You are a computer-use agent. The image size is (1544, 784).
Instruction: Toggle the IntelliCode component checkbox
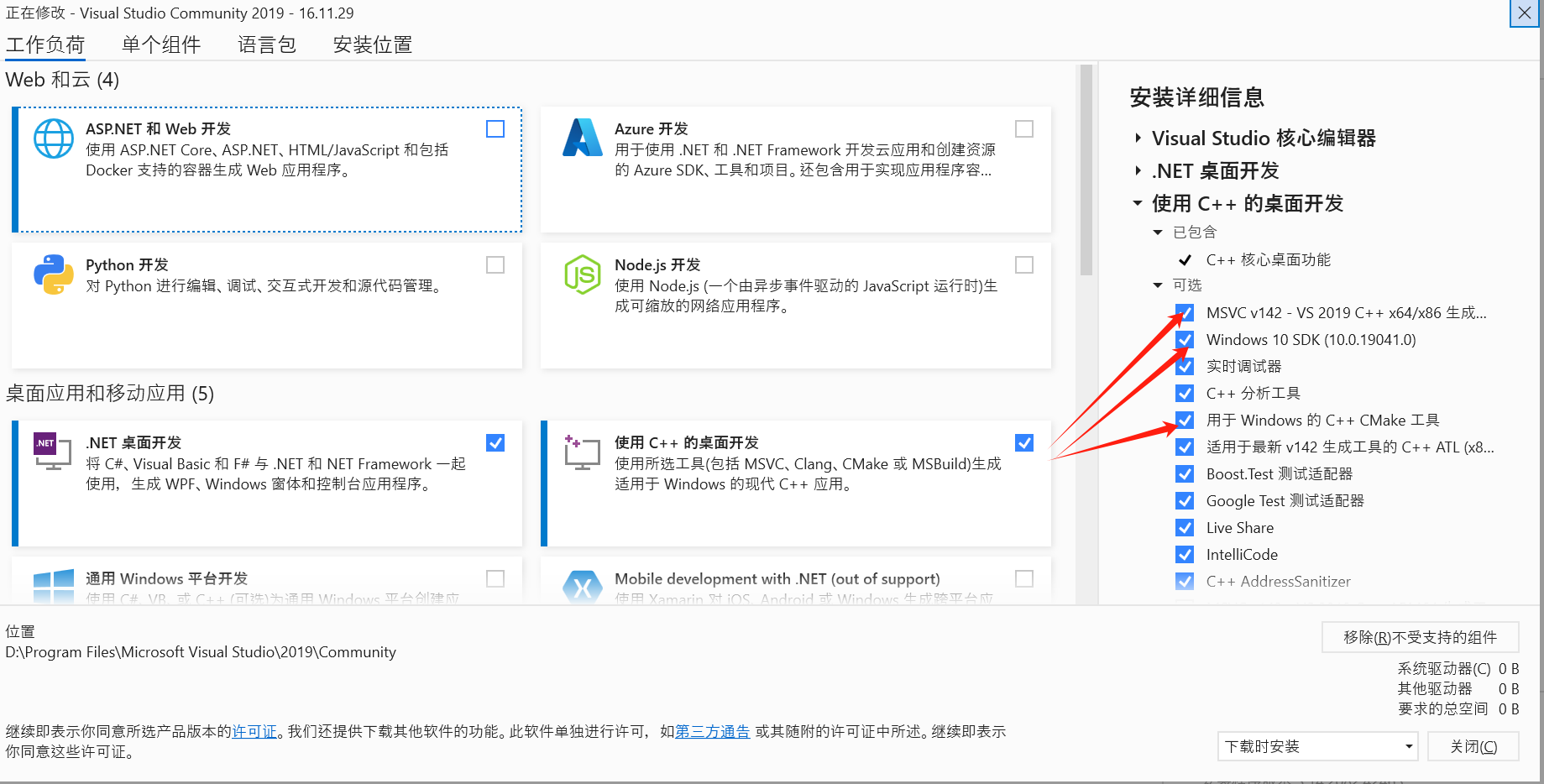tap(1185, 555)
